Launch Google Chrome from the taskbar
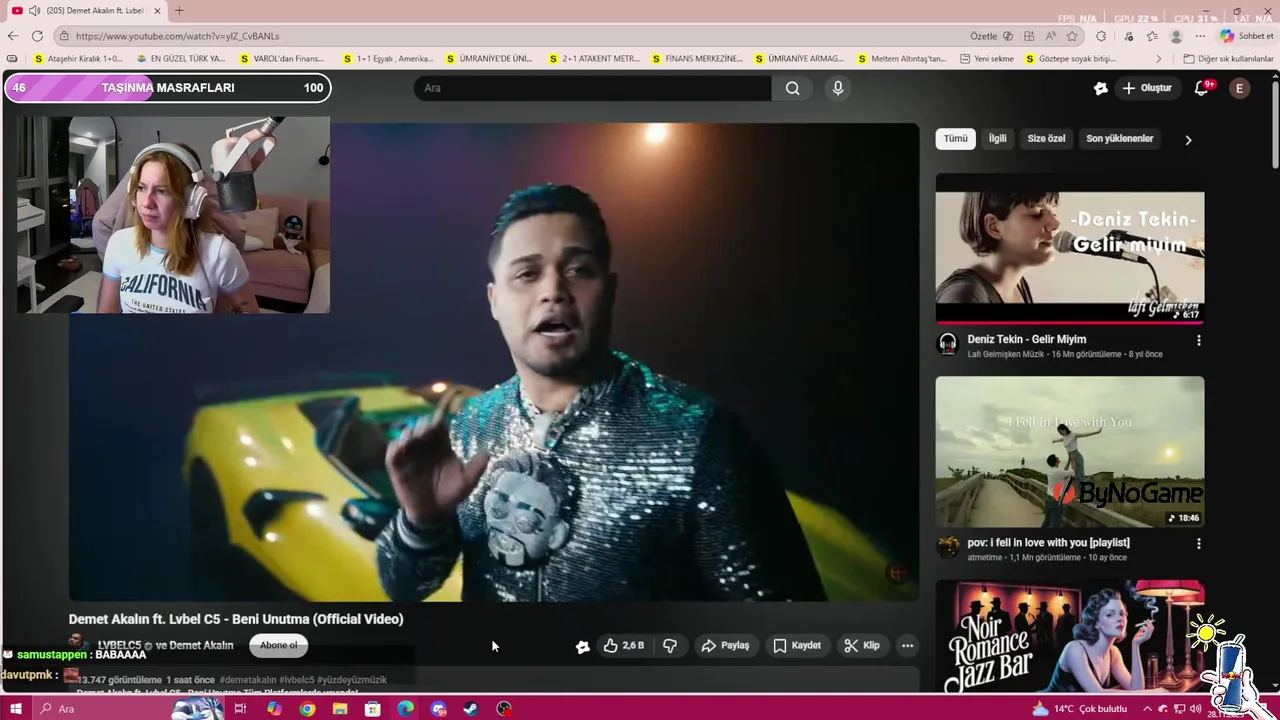This screenshot has height=720, width=1280. coord(307,709)
